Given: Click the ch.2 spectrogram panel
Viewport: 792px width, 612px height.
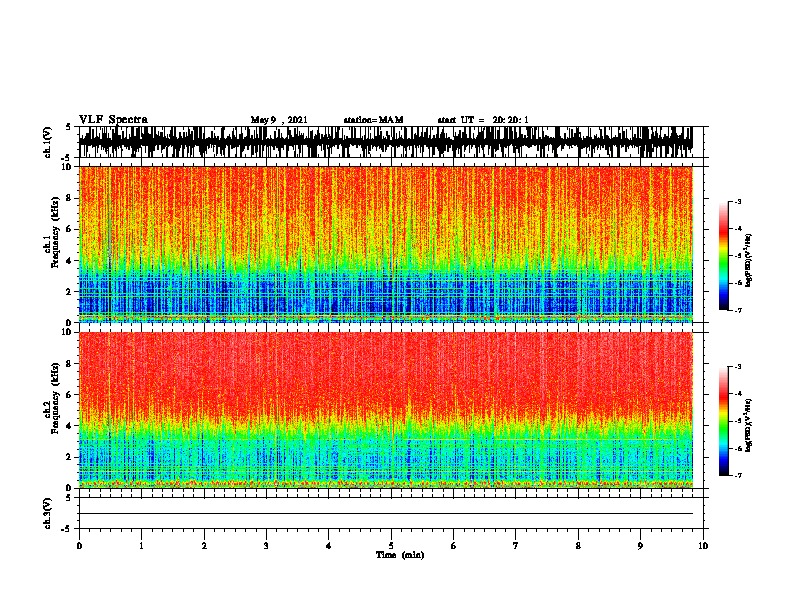Looking at the screenshot, I should coord(386,410).
